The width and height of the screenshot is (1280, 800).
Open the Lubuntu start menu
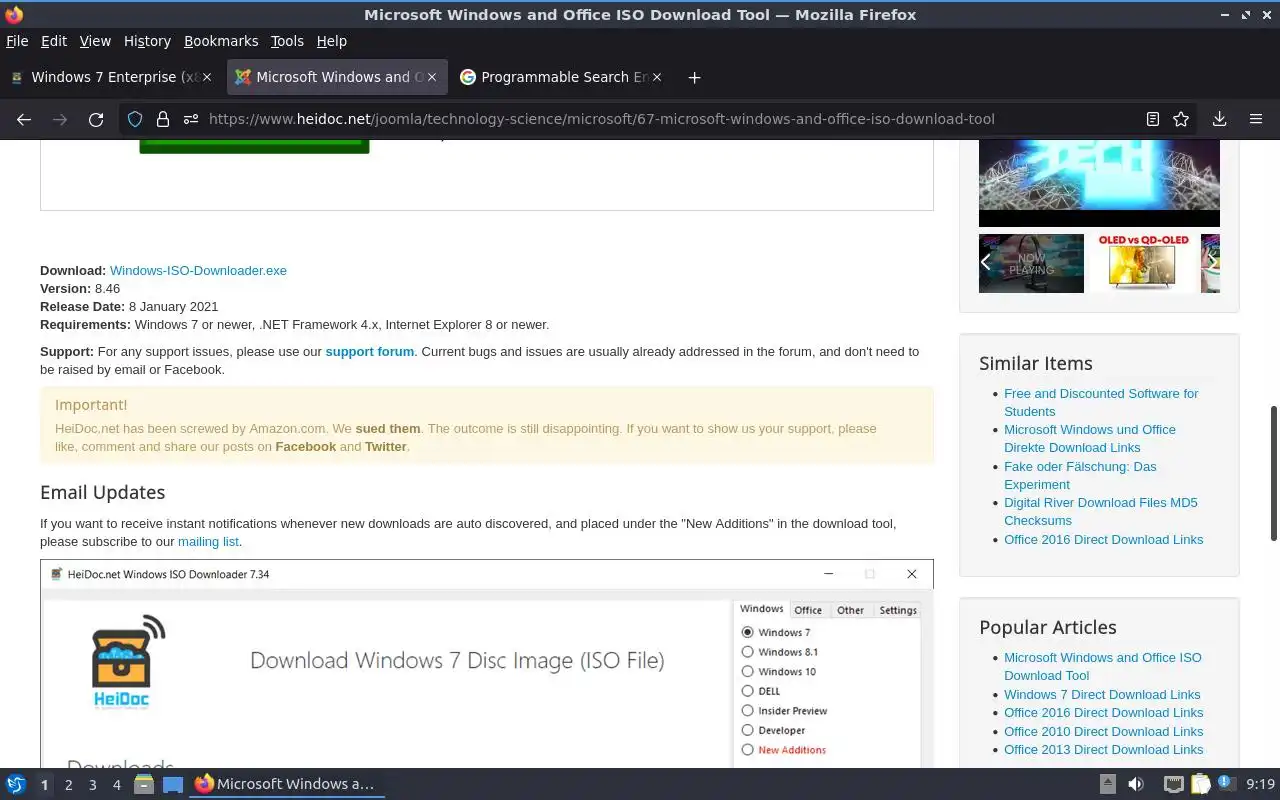[x=16, y=784]
